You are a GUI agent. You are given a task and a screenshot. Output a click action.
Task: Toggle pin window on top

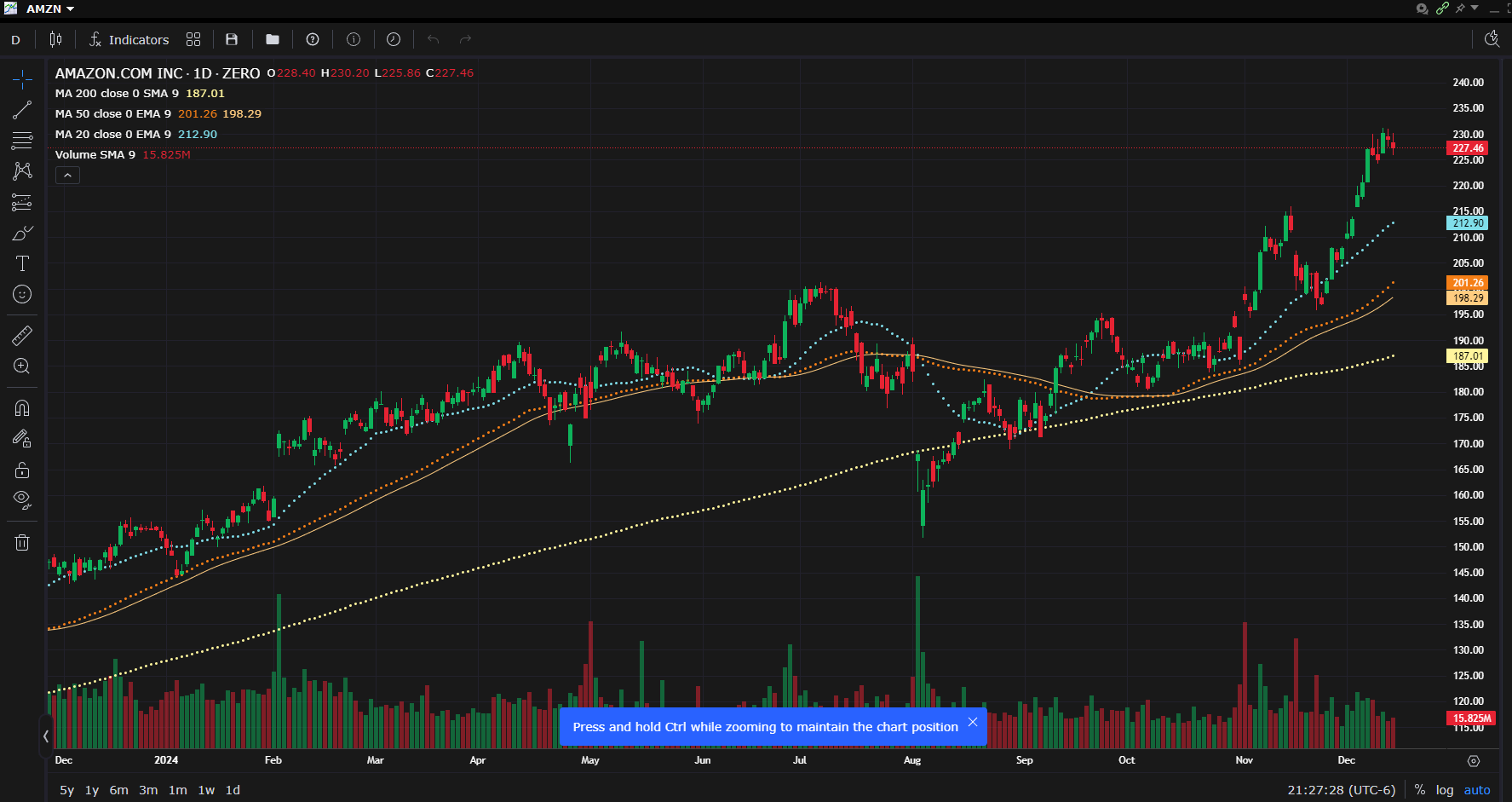pyautogui.click(x=1460, y=9)
